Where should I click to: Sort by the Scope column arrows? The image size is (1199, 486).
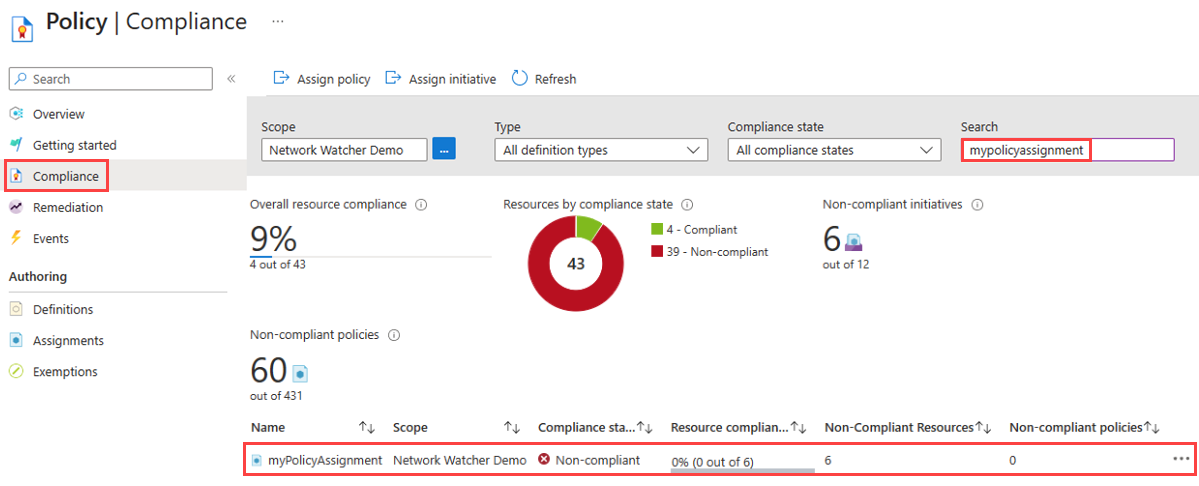(x=512, y=428)
